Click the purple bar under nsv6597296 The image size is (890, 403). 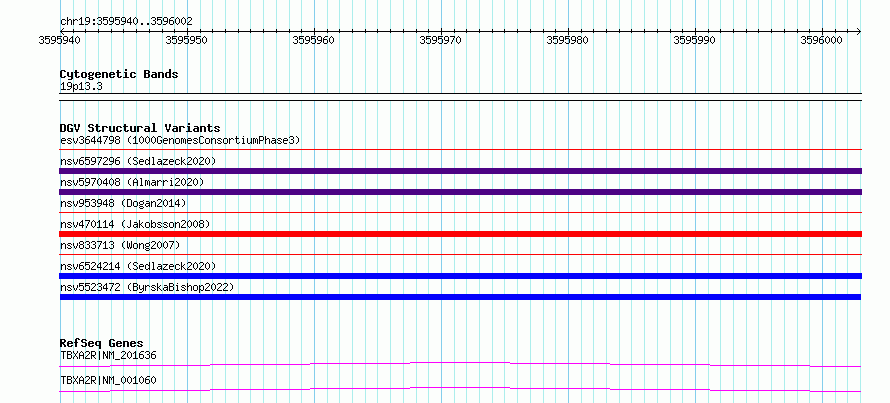click(x=460, y=171)
